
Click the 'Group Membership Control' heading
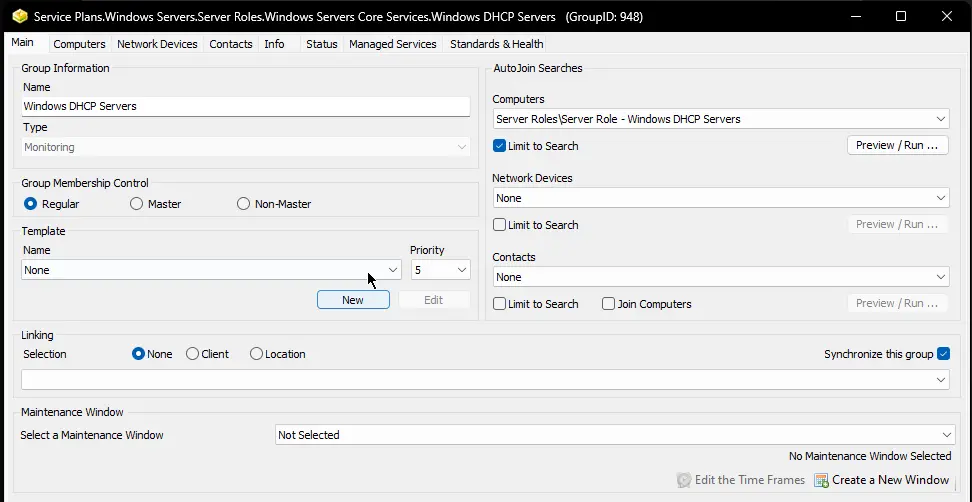85,183
